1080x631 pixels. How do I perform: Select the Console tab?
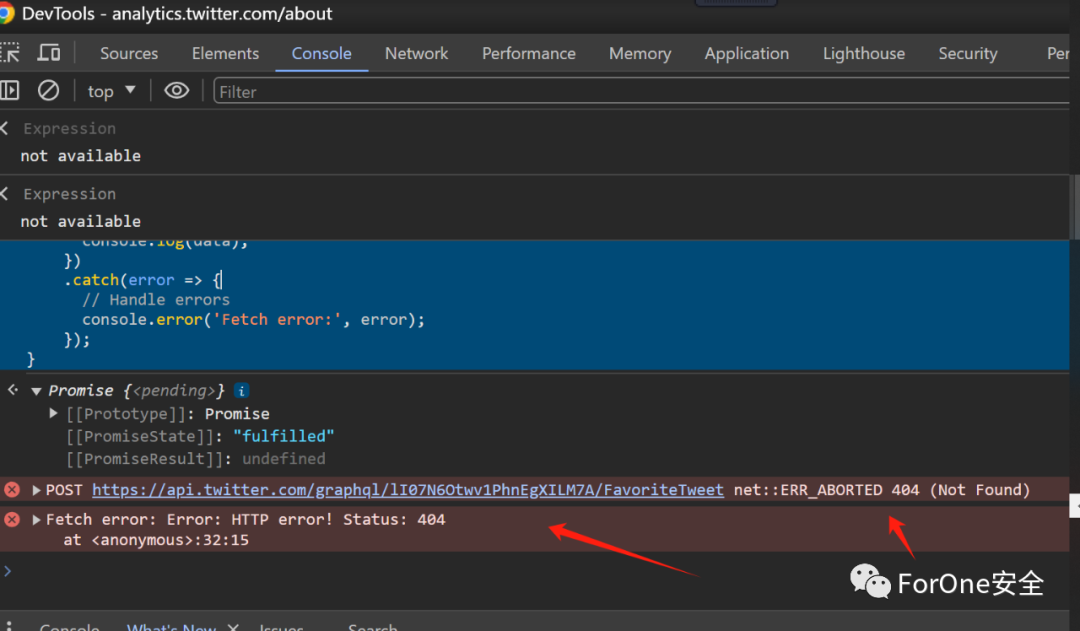[322, 53]
